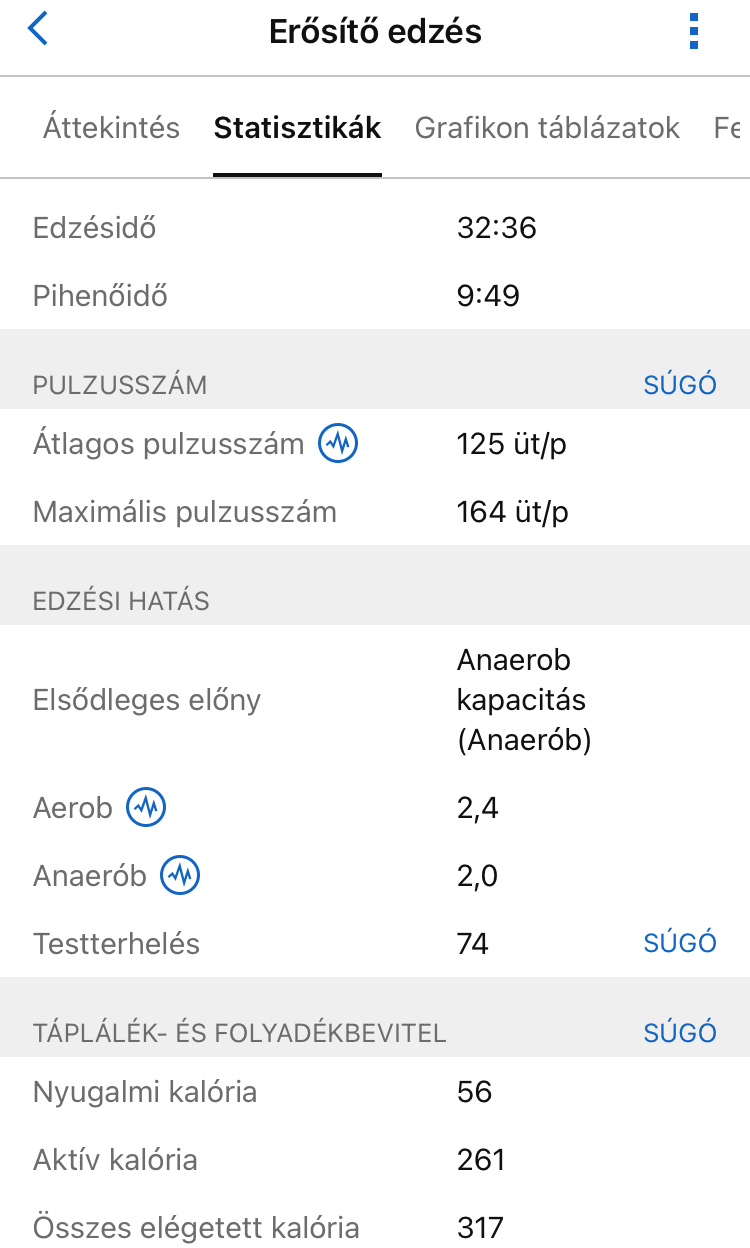Tap the Testterhelés value 74
This screenshot has width=750, height=1248.
pyautogui.click(x=473, y=944)
